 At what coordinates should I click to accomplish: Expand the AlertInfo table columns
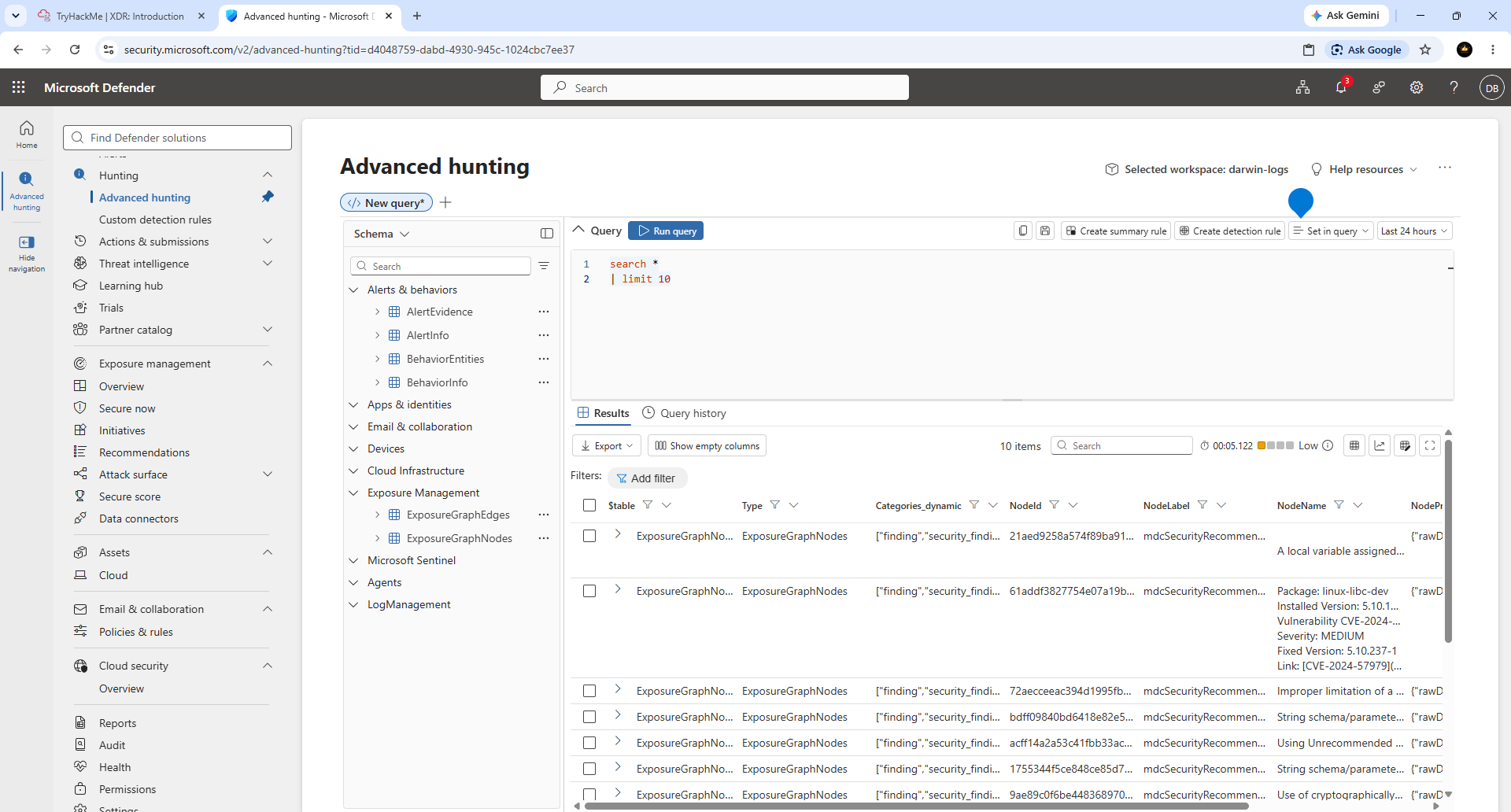tap(377, 335)
